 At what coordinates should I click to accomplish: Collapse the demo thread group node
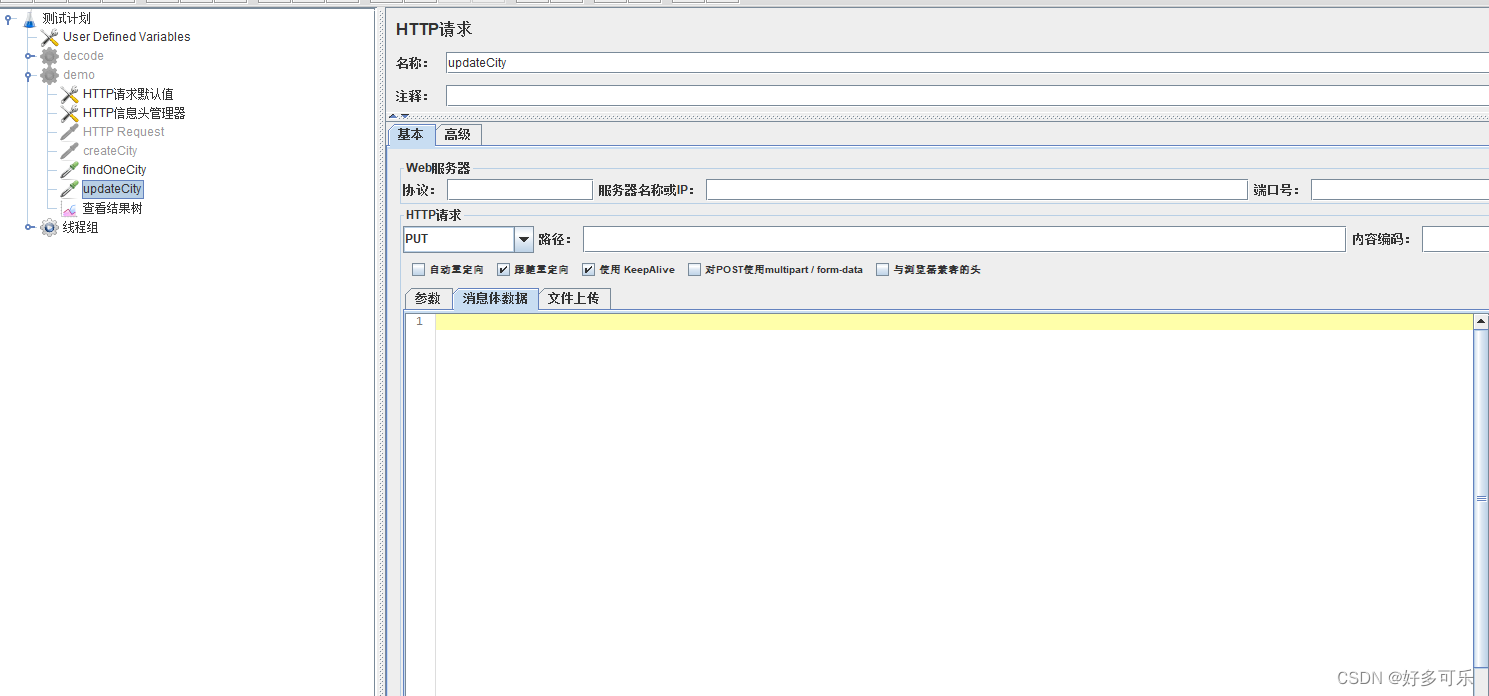[30, 75]
